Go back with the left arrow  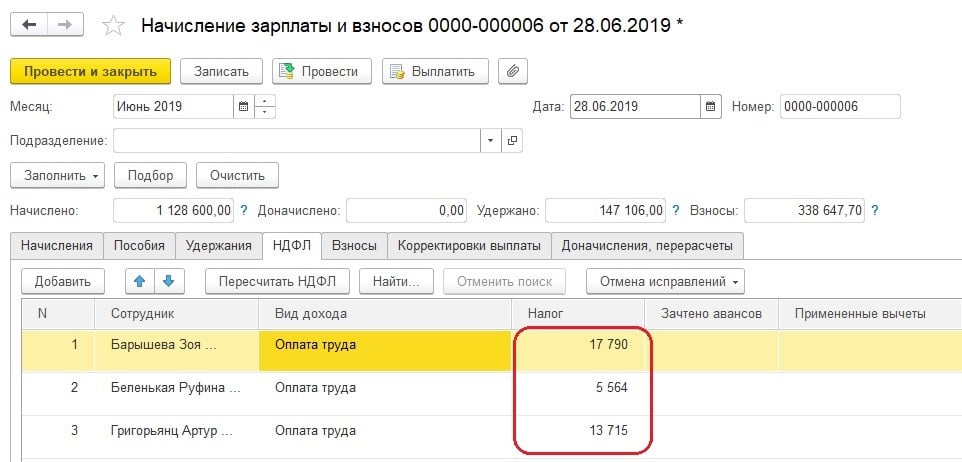(x=29, y=25)
